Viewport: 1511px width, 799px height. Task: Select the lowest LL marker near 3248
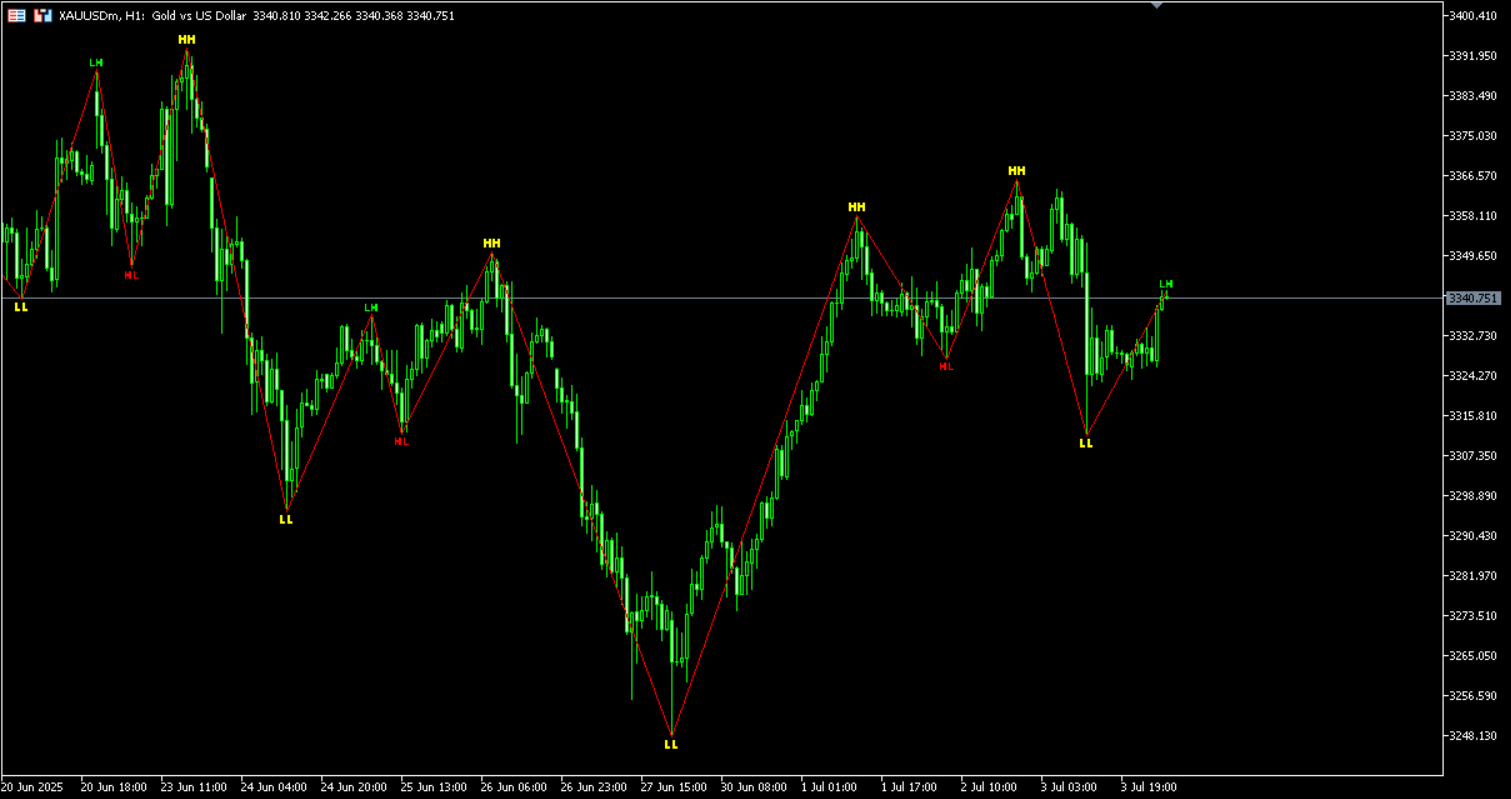671,745
